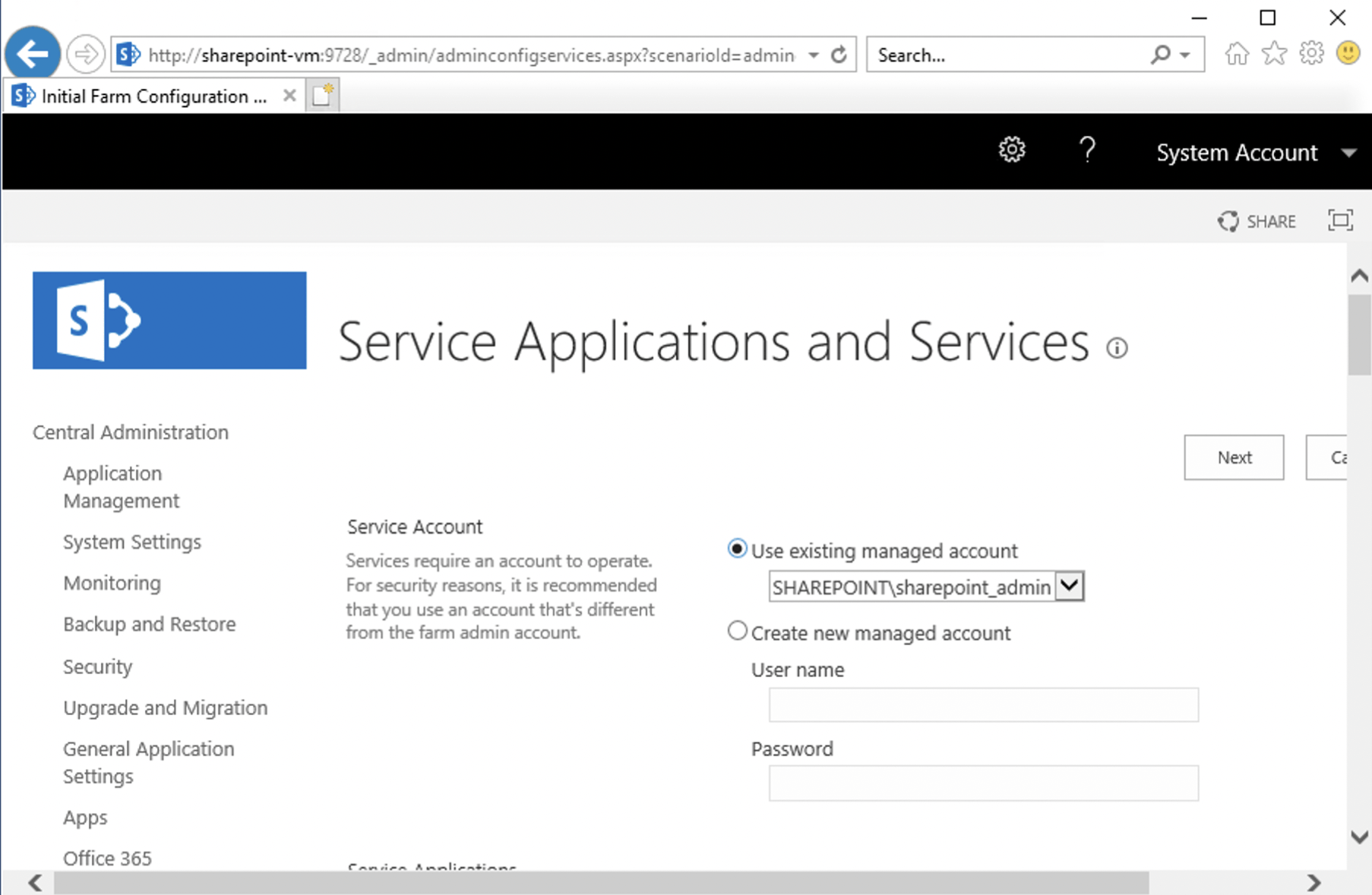
Task: Open the SharePoint help question mark
Action: point(1087,150)
